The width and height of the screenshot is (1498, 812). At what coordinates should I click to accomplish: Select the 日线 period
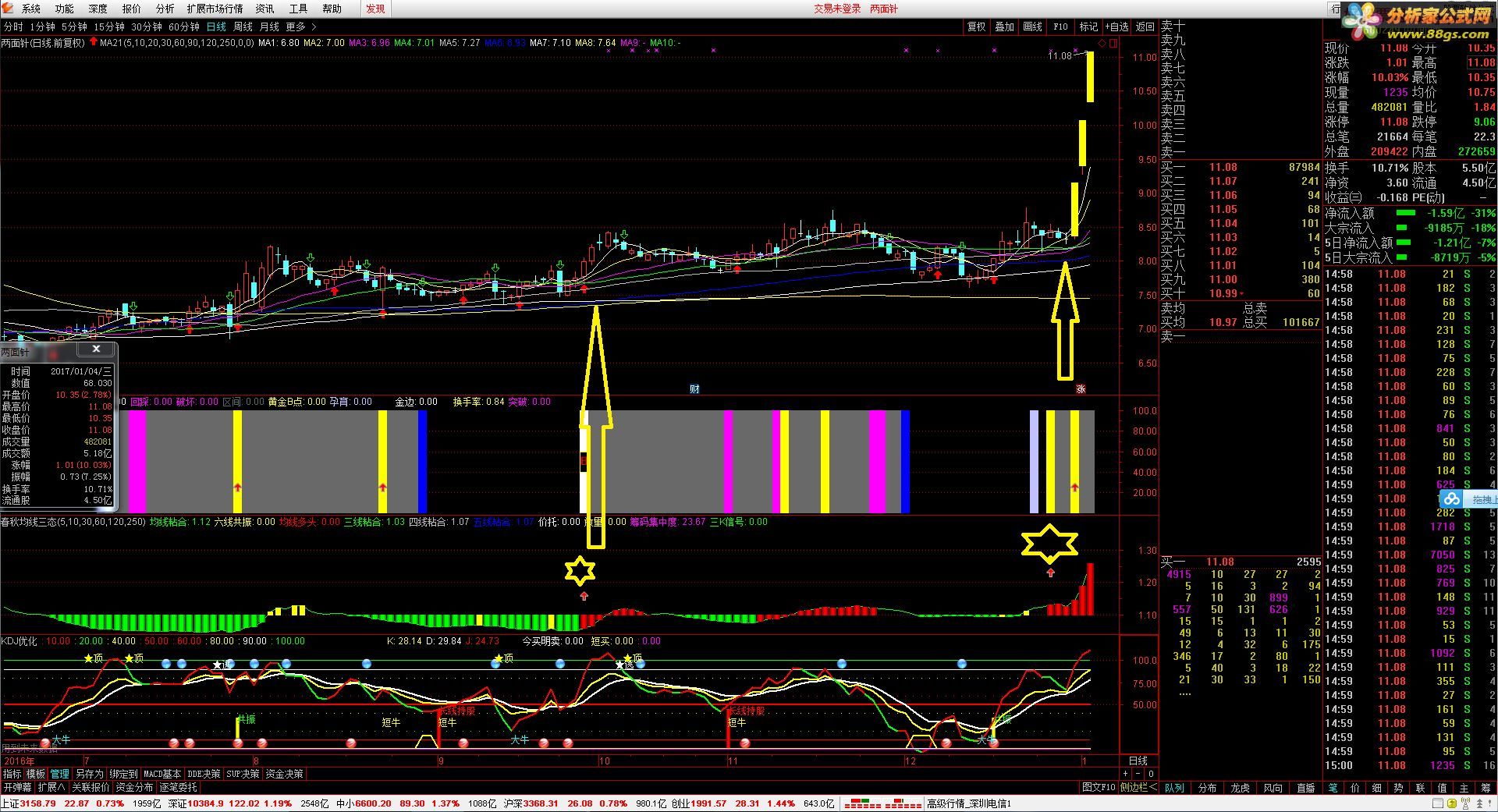[216, 27]
